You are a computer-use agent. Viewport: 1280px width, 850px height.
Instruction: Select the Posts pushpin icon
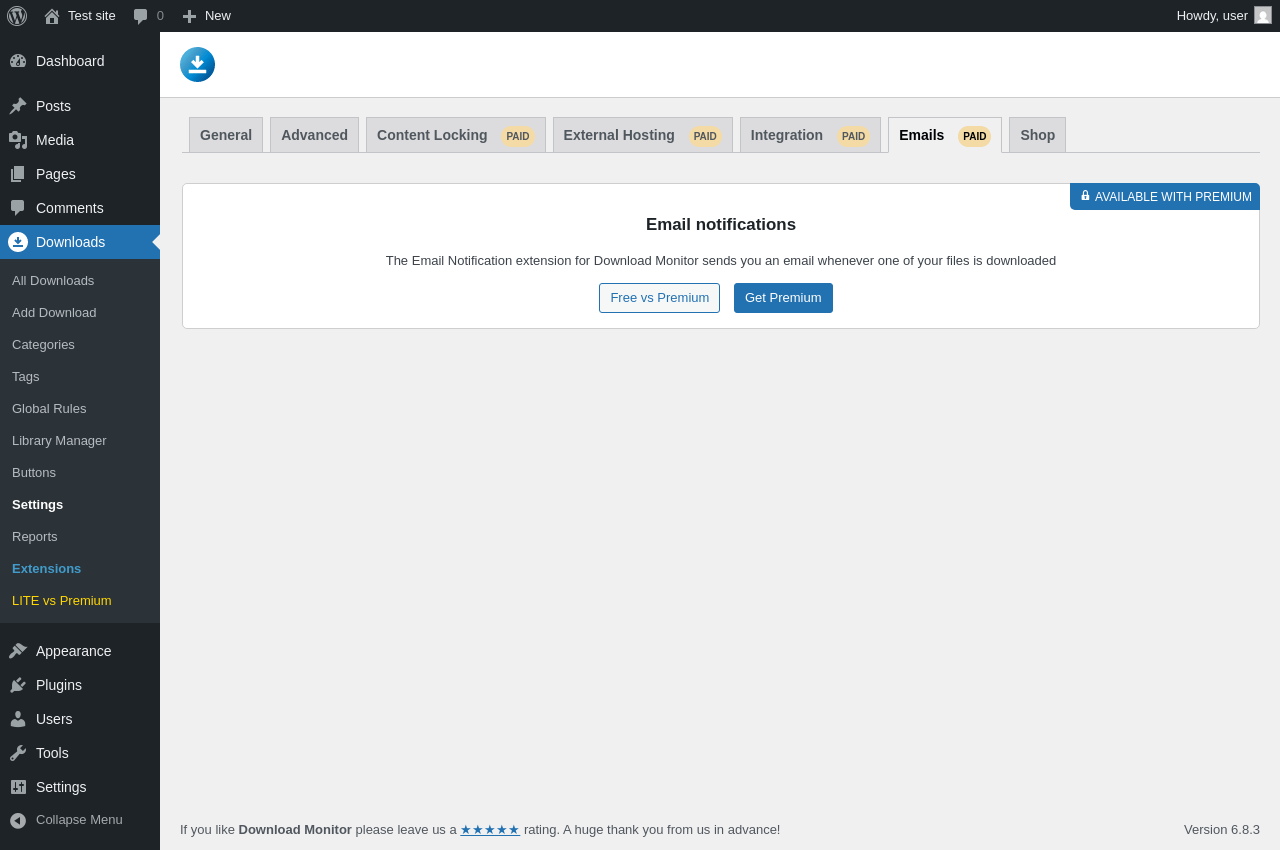pos(18,106)
